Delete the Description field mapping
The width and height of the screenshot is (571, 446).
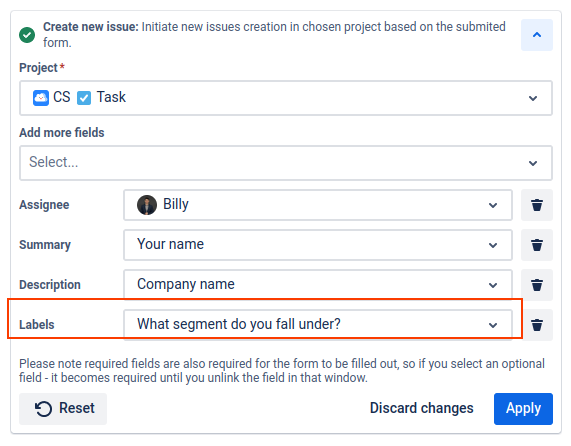536,285
